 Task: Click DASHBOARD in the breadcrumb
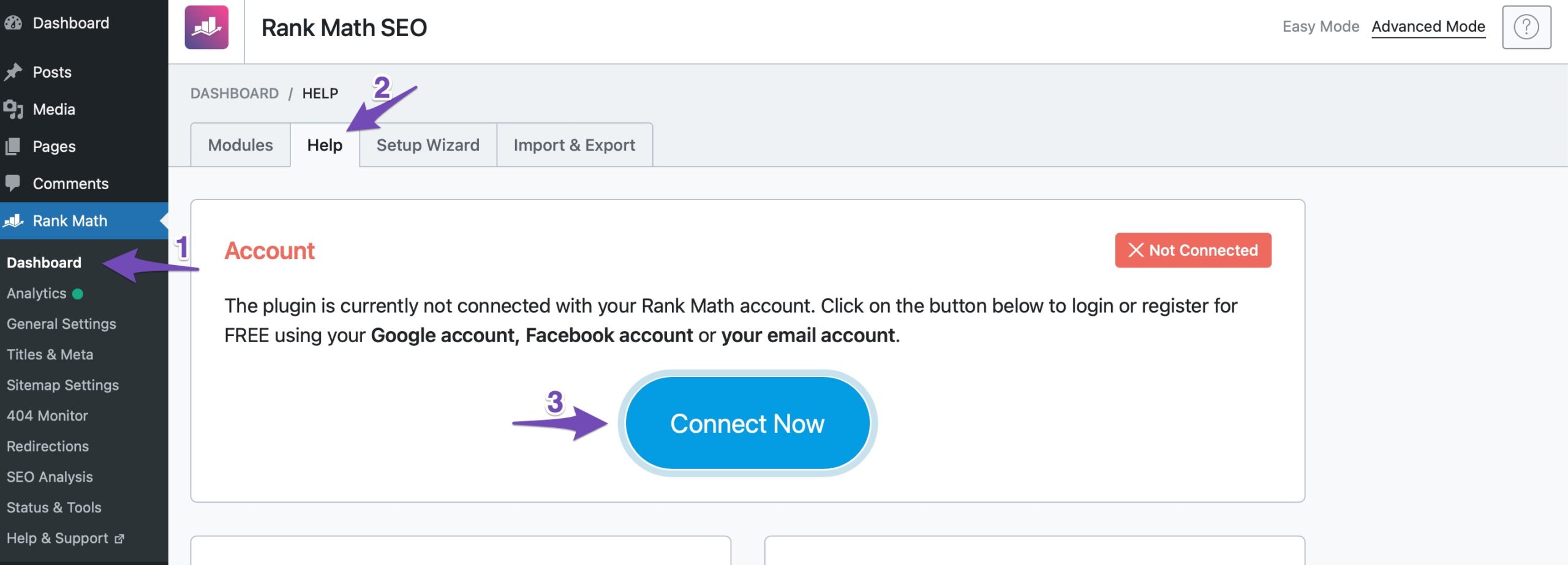[x=234, y=94]
